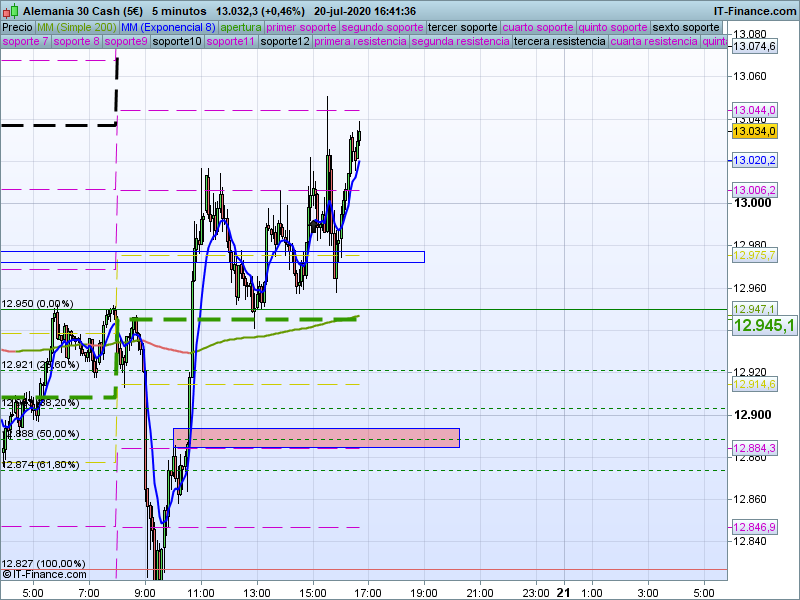Select the MM (Simple 200) indicator label

[77, 27]
